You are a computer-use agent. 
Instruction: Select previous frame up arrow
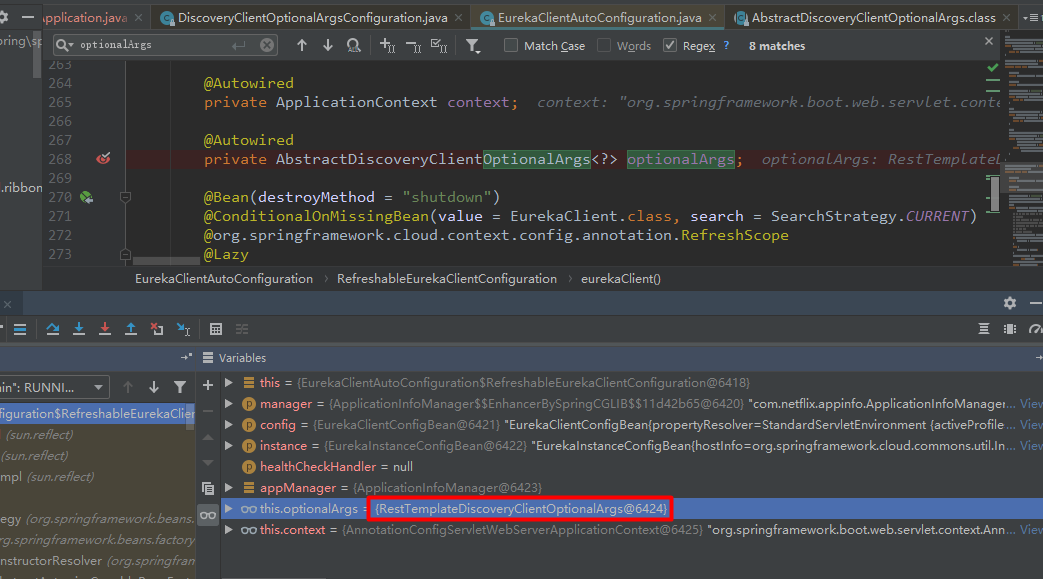point(128,387)
